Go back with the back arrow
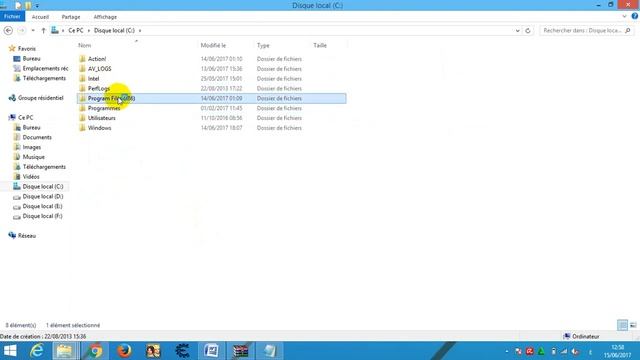Image resolution: width=640 pixels, height=360 pixels. pyautogui.click(x=8, y=31)
